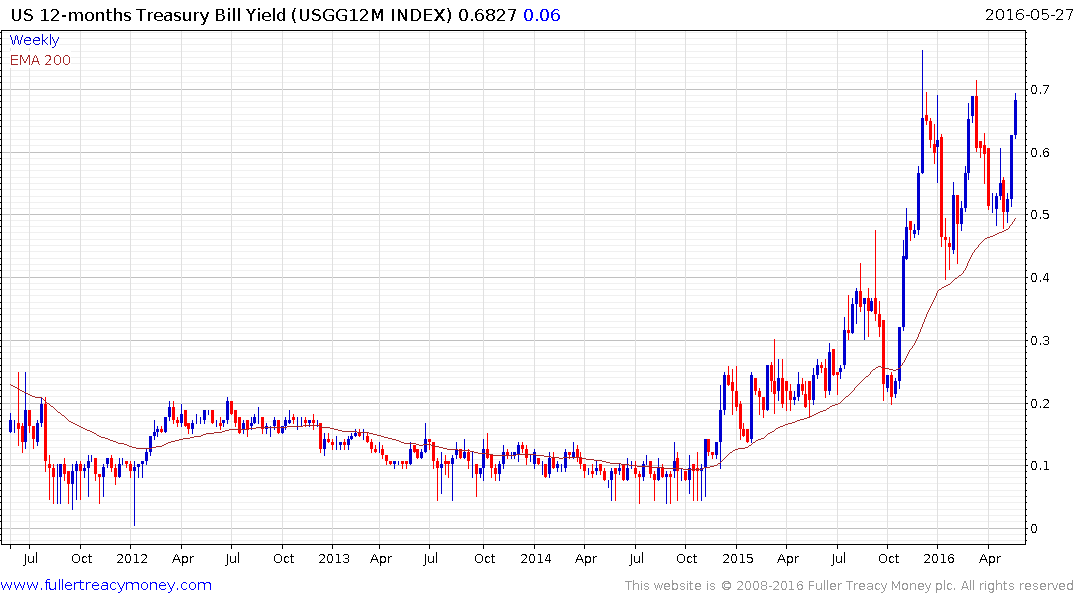Click the '2016' x-axis label
The image size is (1075, 600).
(x=939, y=559)
